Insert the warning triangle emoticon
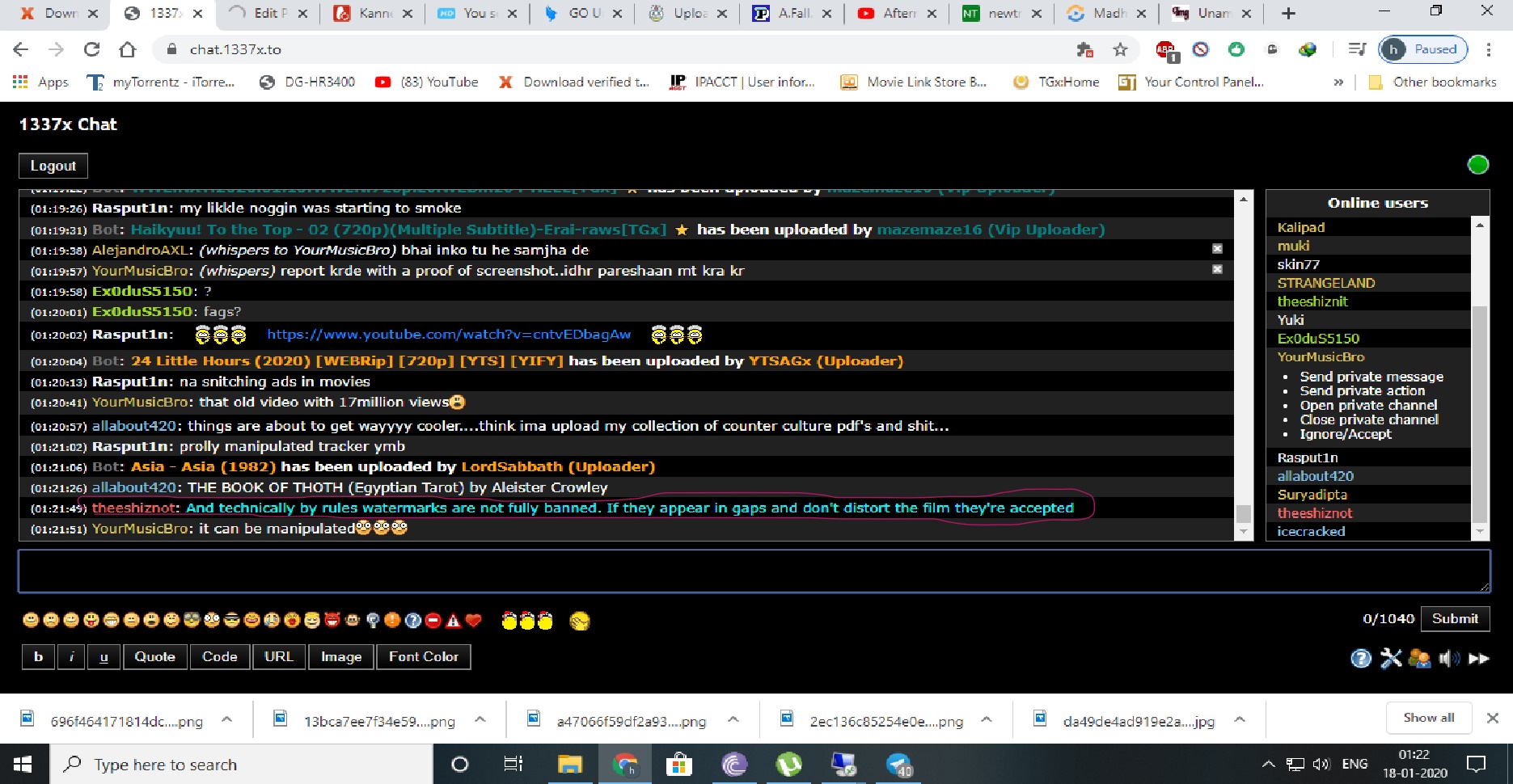The width and height of the screenshot is (1513, 784). point(453,621)
